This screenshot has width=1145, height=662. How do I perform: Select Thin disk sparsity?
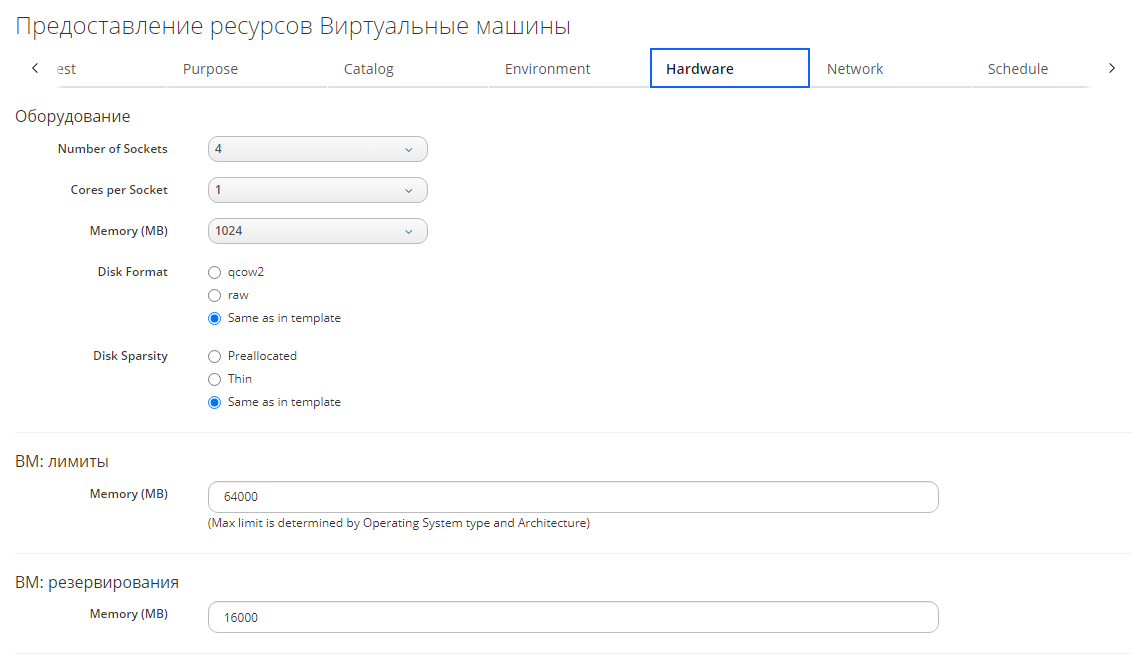tap(214, 379)
